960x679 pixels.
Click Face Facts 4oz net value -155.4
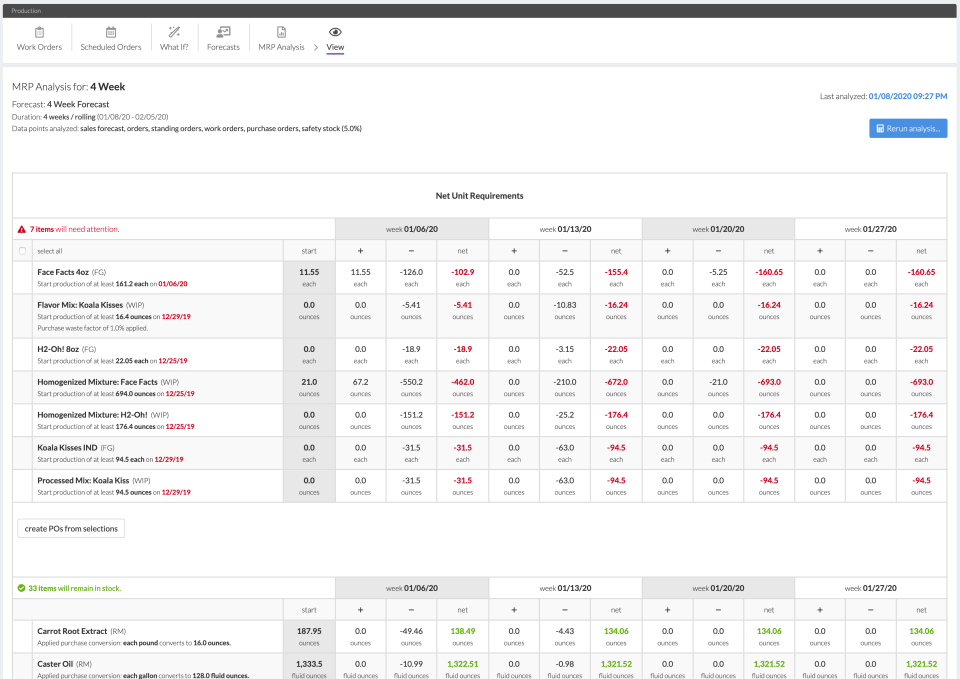[616, 272]
